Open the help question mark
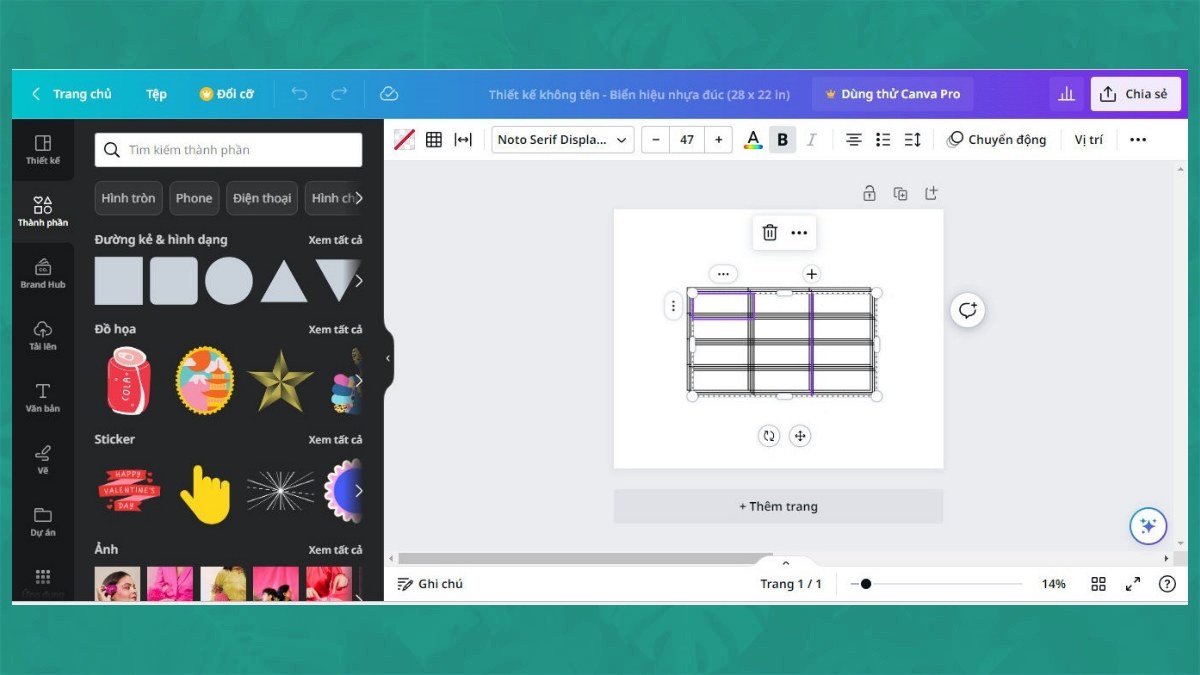This screenshot has width=1200, height=675. tap(1167, 584)
